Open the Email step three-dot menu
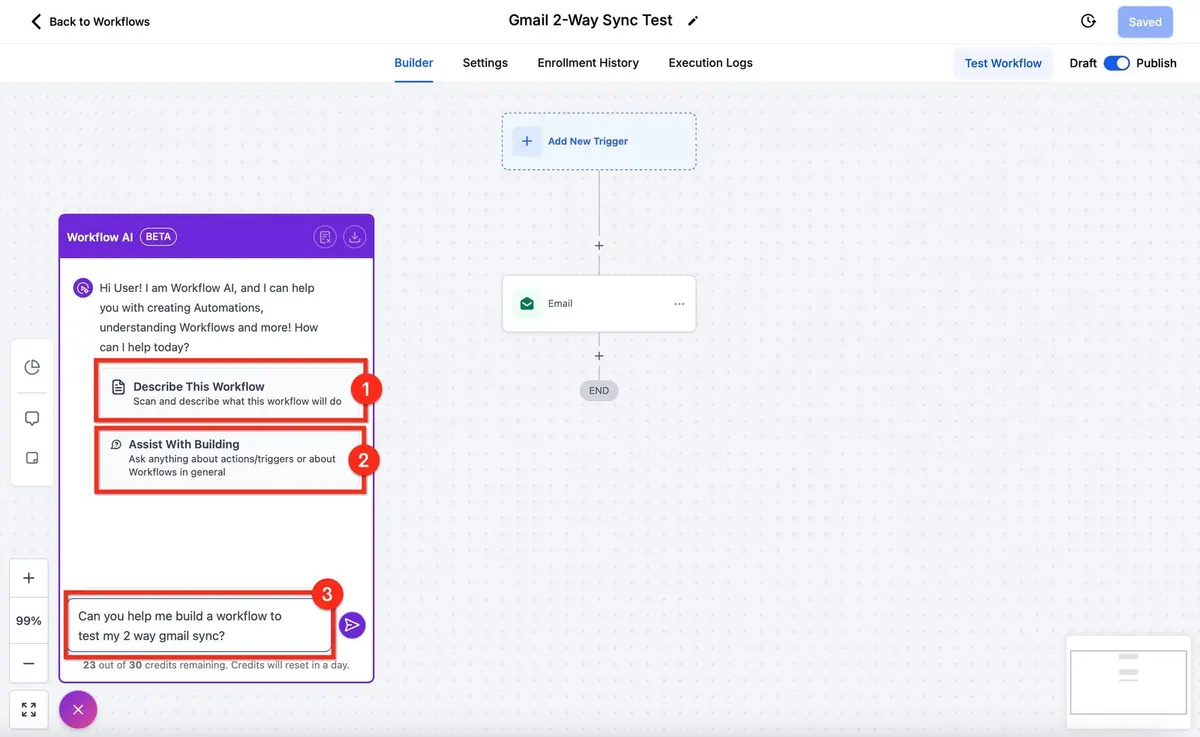Screen dimensions: 1200x737 point(679,304)
